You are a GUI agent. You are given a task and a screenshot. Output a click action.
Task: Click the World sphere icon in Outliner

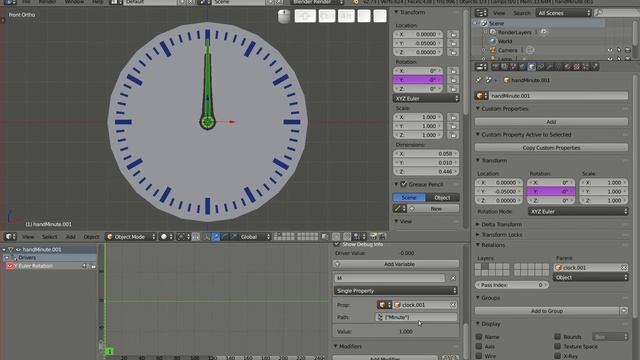pyautogui.click(x=493, y=41)
